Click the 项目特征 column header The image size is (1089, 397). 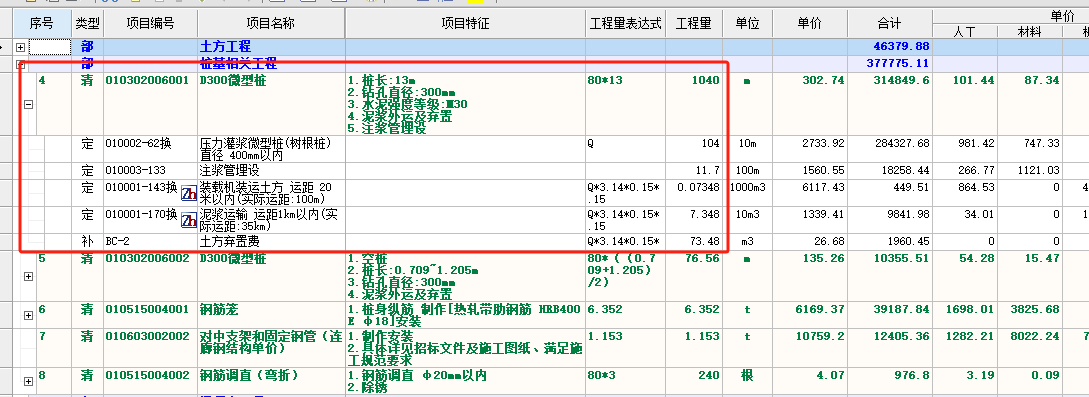coord(465,24)
